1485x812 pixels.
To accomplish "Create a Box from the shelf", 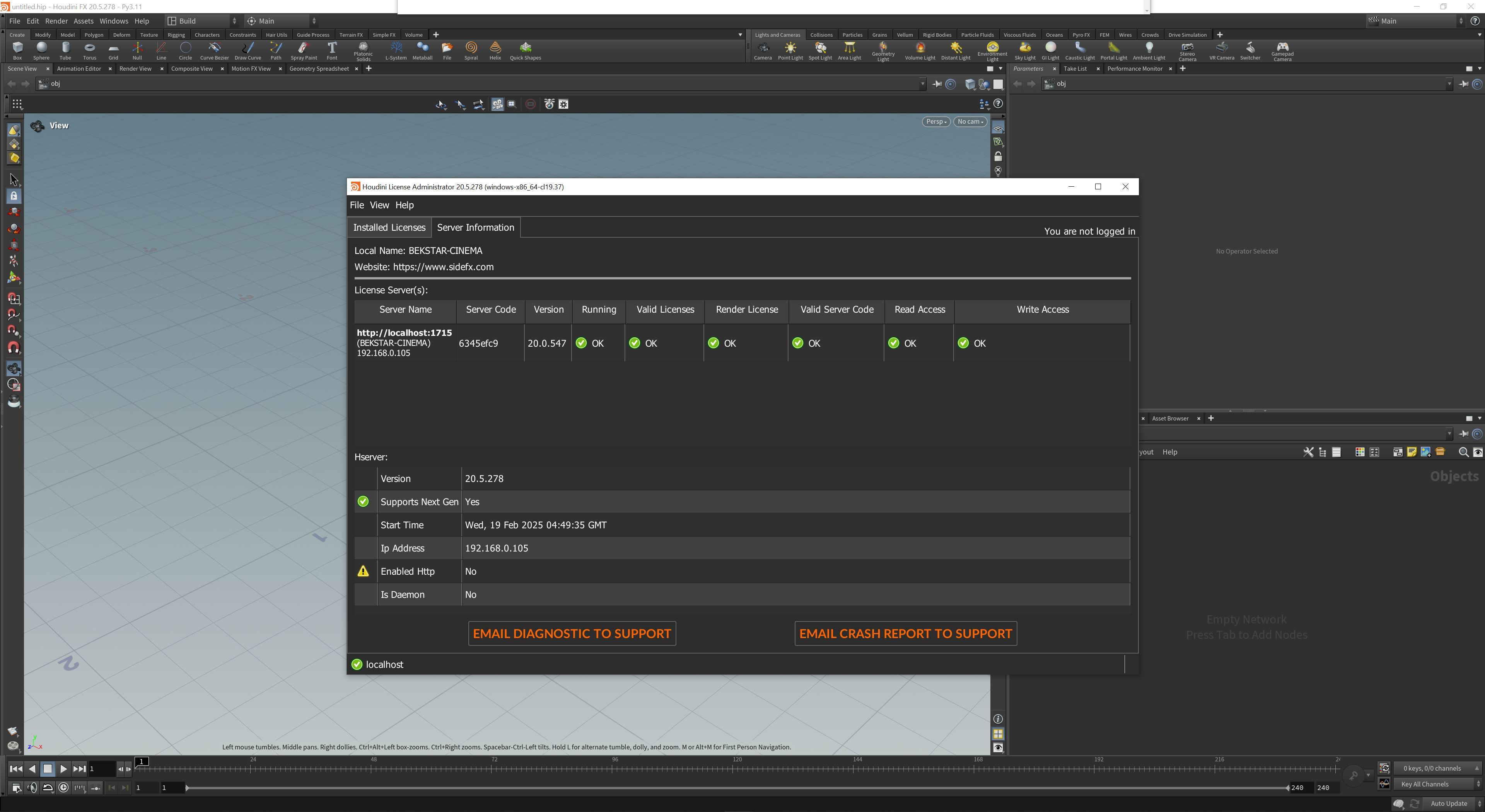I will 17,51.
